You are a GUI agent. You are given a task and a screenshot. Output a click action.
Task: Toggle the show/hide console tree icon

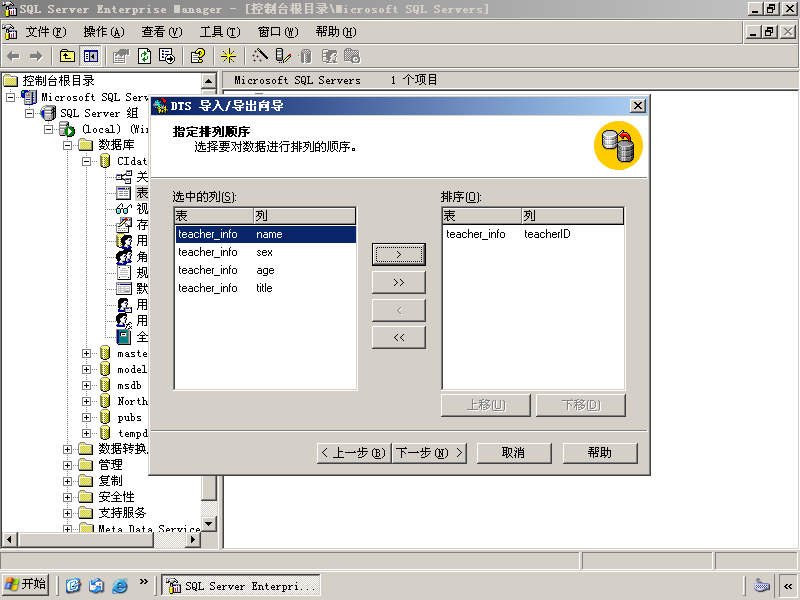point(91,56)
